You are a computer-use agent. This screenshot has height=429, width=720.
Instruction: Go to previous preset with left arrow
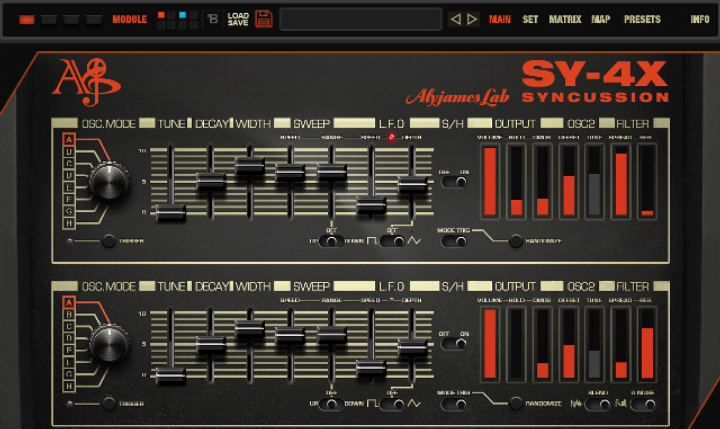[455, 19]
